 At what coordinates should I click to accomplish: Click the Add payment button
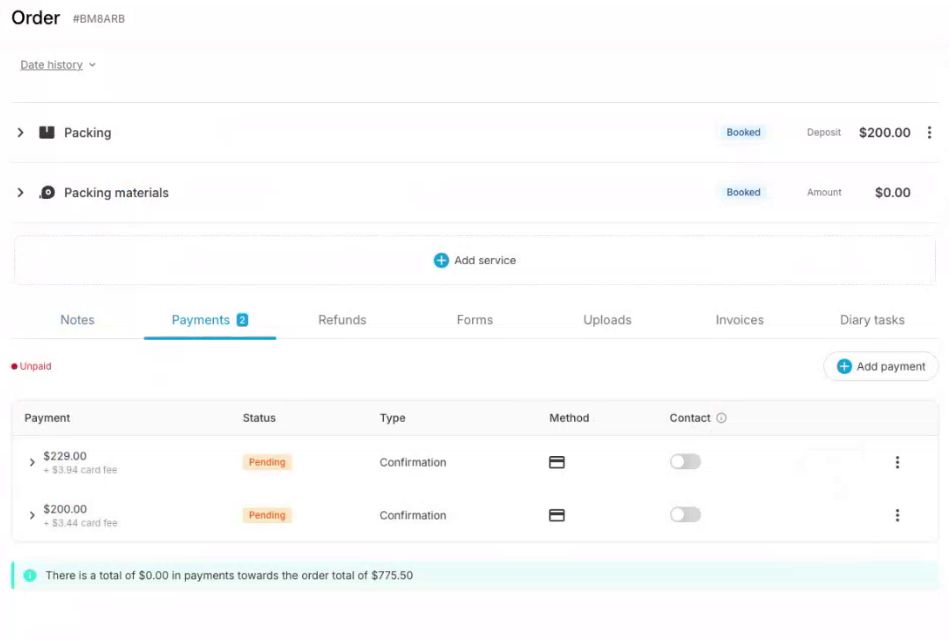pyautogui.click(x=881, y=366)
